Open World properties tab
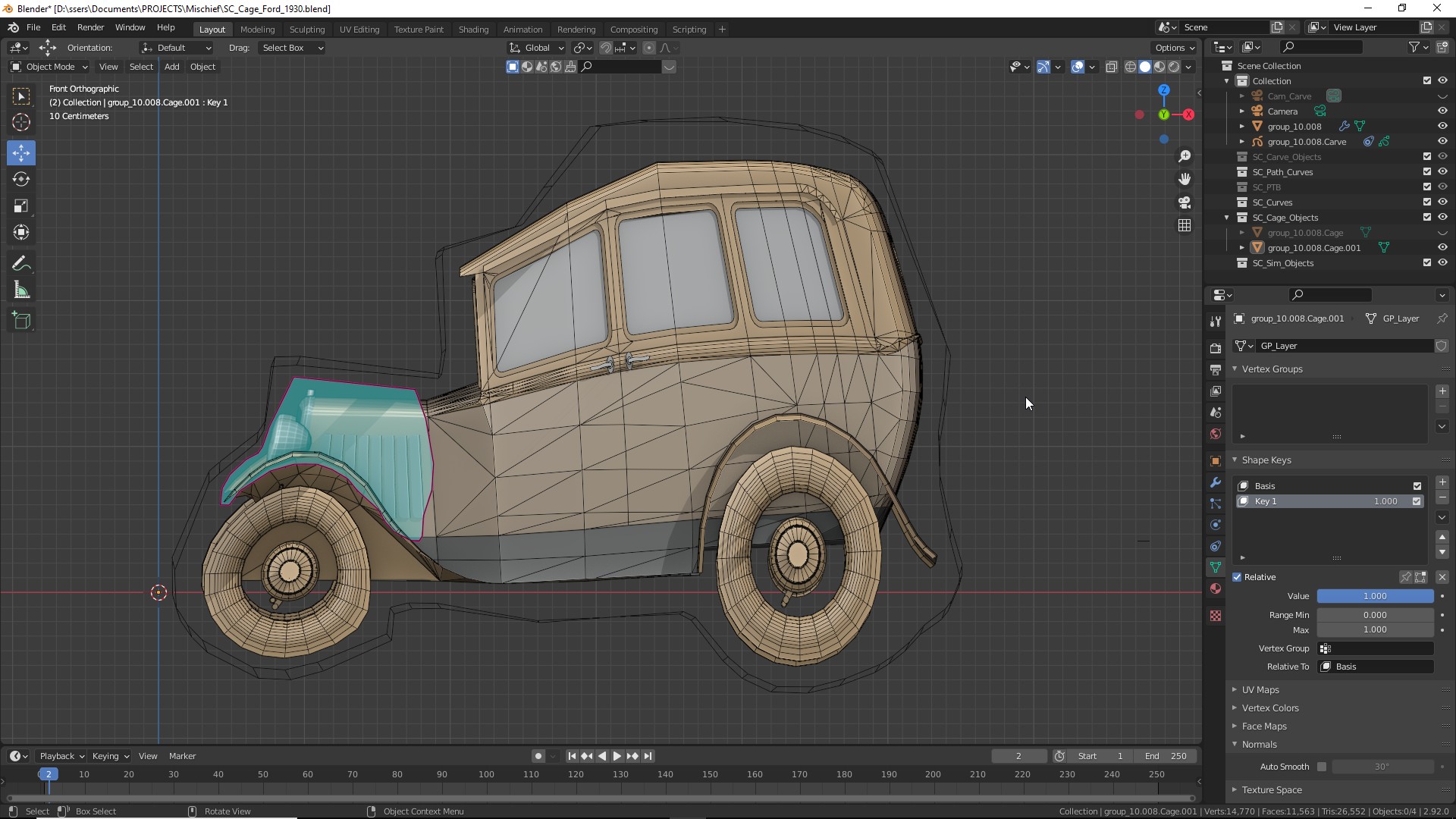The width and height of the screenshot is (1456, 819). pos(1216,434)
